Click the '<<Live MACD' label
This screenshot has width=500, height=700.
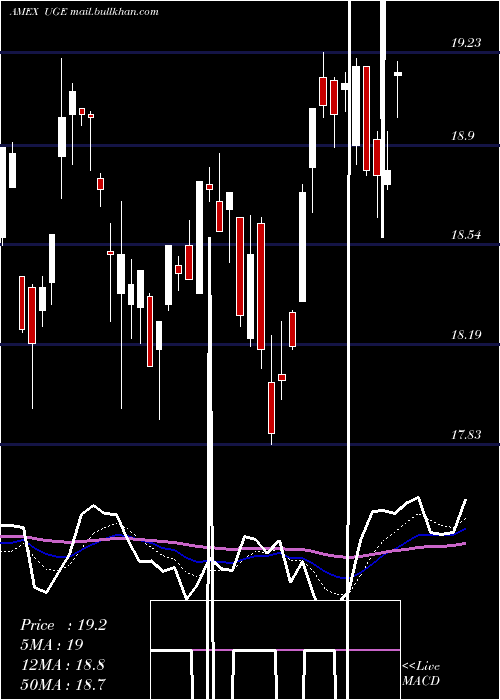[421, 673]
